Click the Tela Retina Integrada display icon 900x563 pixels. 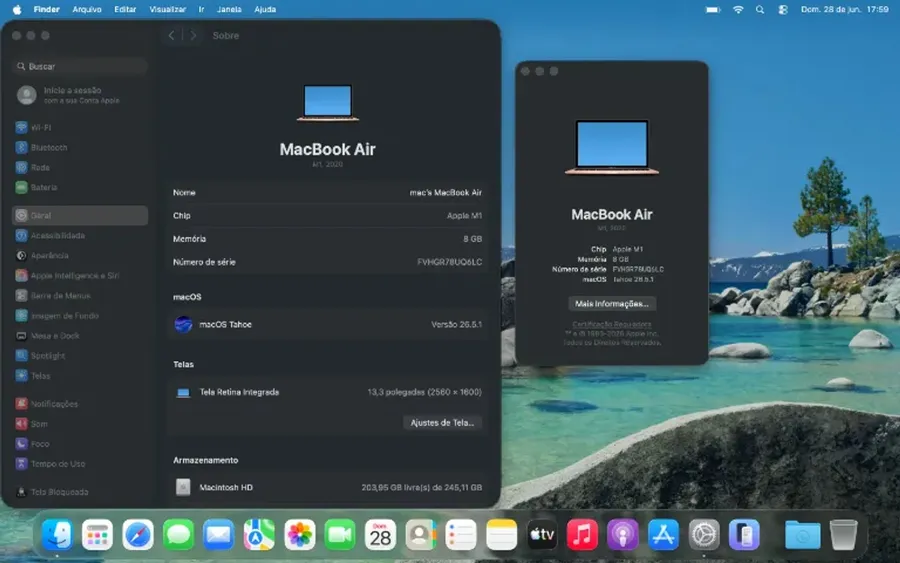(x=183, y=393)
